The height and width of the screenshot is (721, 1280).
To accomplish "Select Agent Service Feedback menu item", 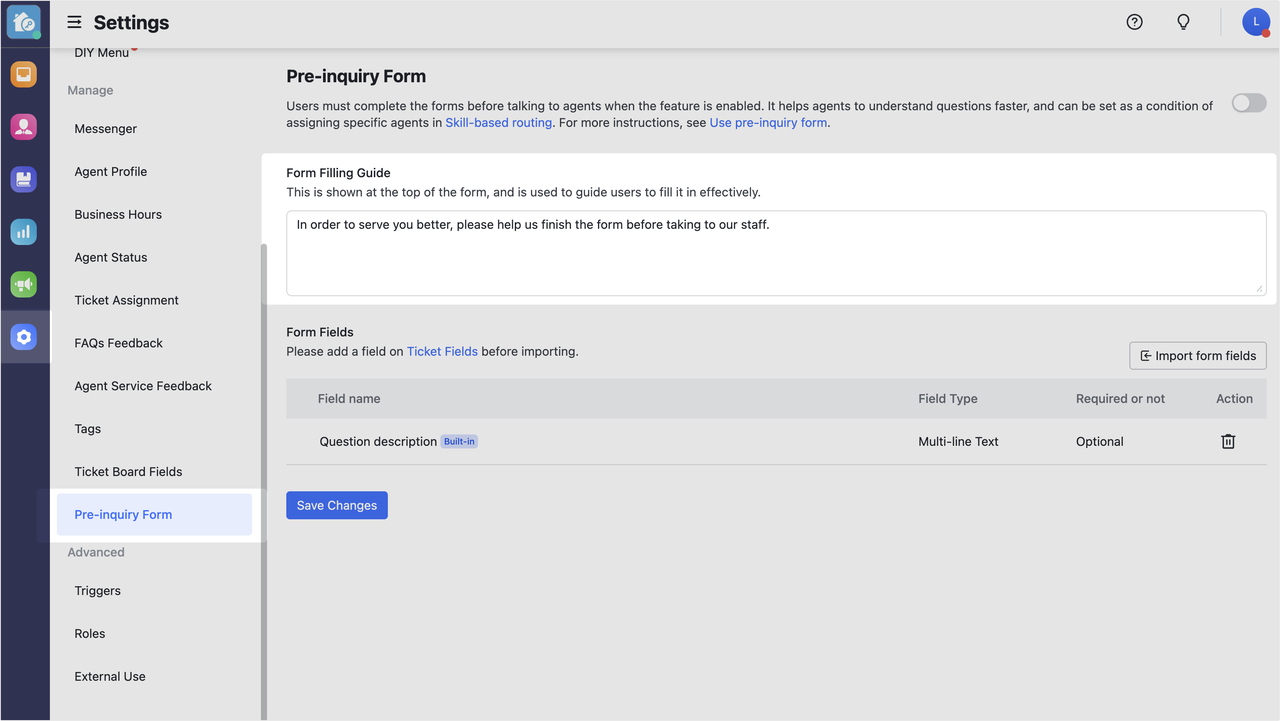I will (x=143, y=387).
